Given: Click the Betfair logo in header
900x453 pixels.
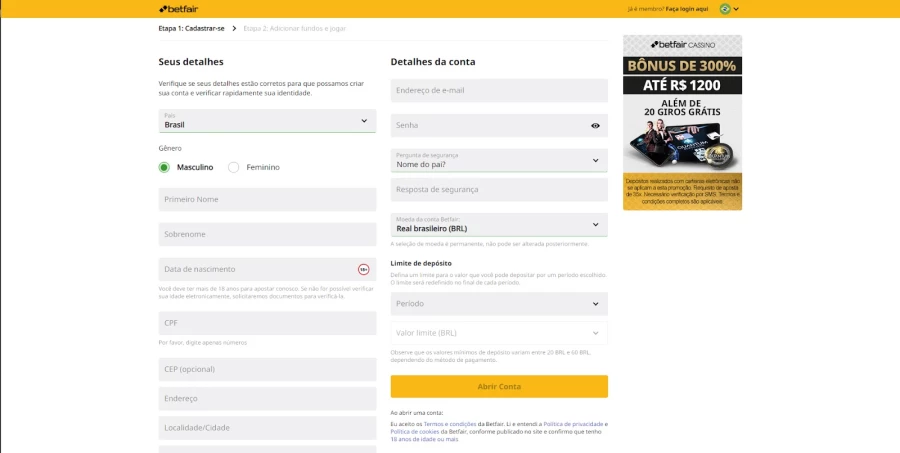Looking at the screenshot, I should pyautogui.click(x=179, y=9).
